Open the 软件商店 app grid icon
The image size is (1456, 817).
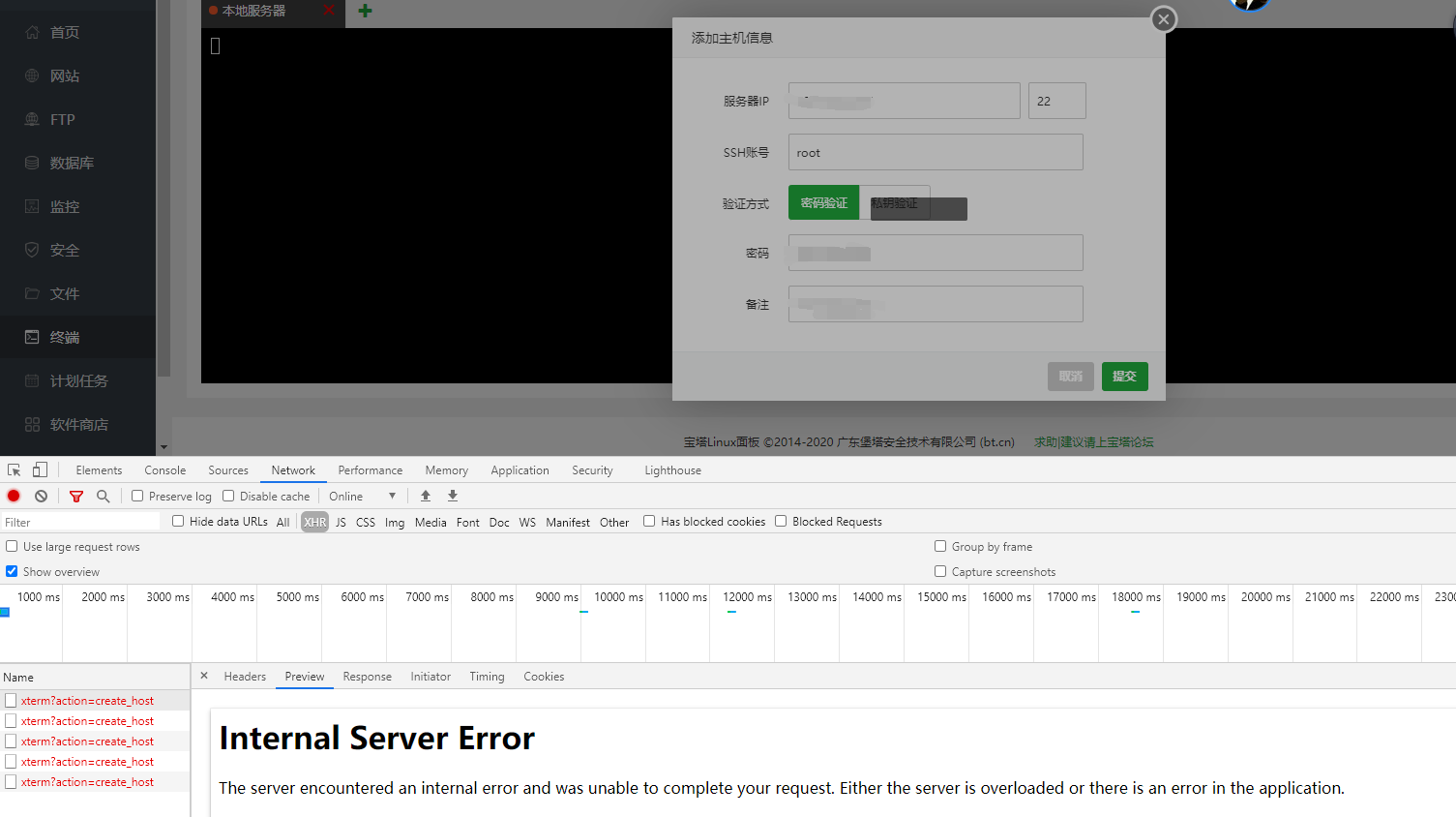point(32,424)
